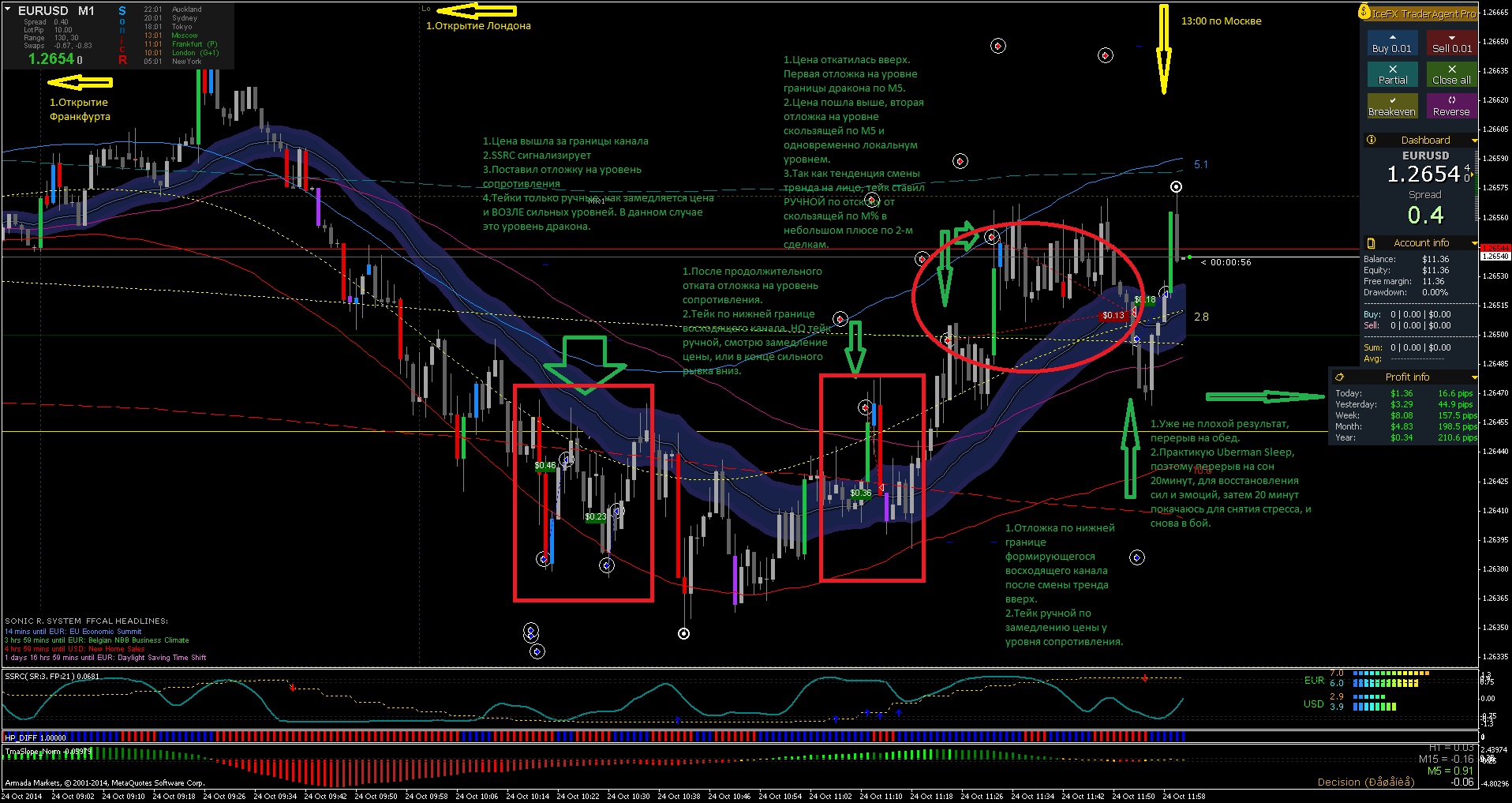Click the New York 05:01 session time
Screen dimensions: 1512x803
[x=152, y=62]
